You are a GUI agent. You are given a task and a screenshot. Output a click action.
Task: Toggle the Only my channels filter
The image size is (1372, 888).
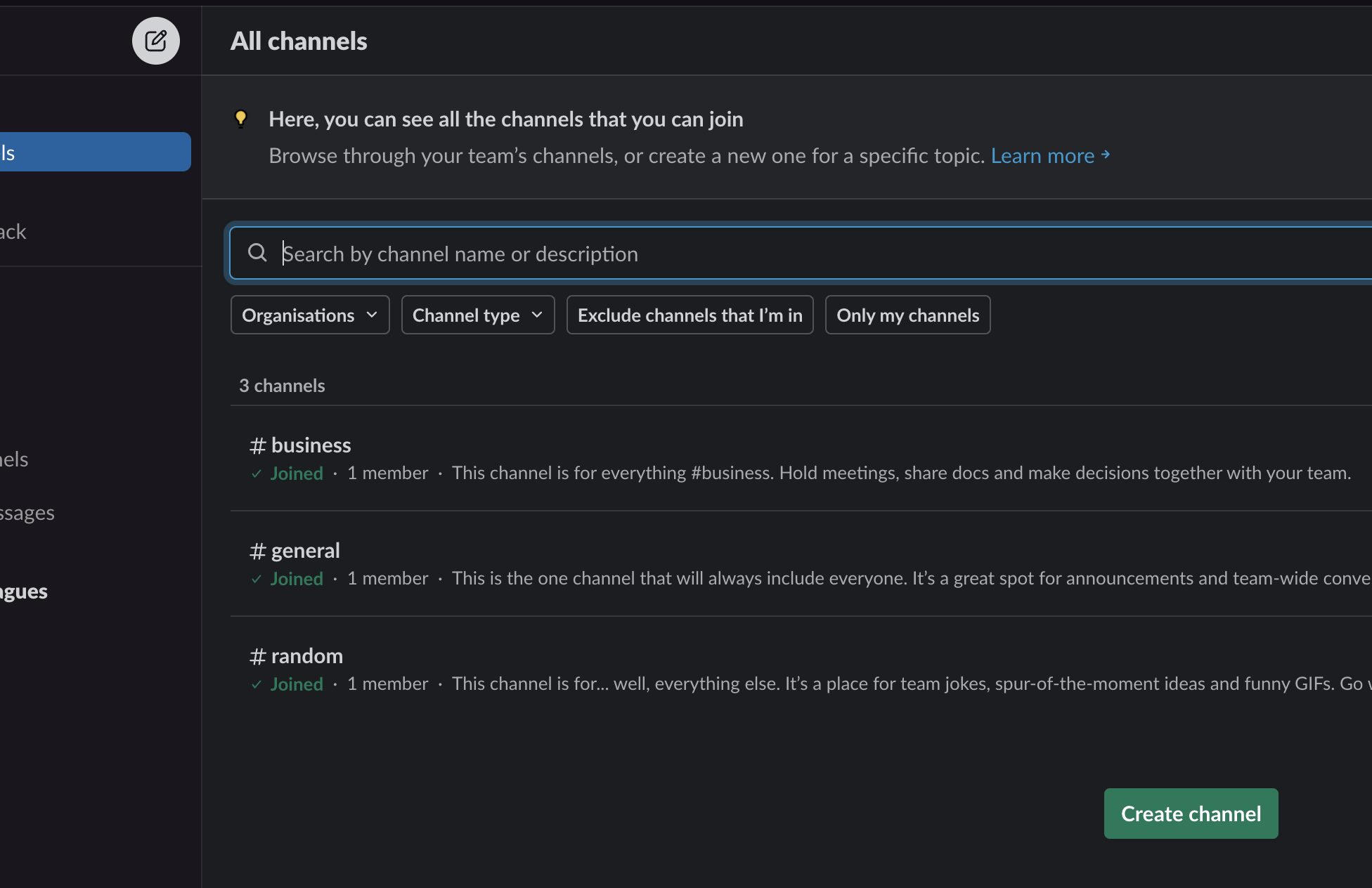(907, 315)
